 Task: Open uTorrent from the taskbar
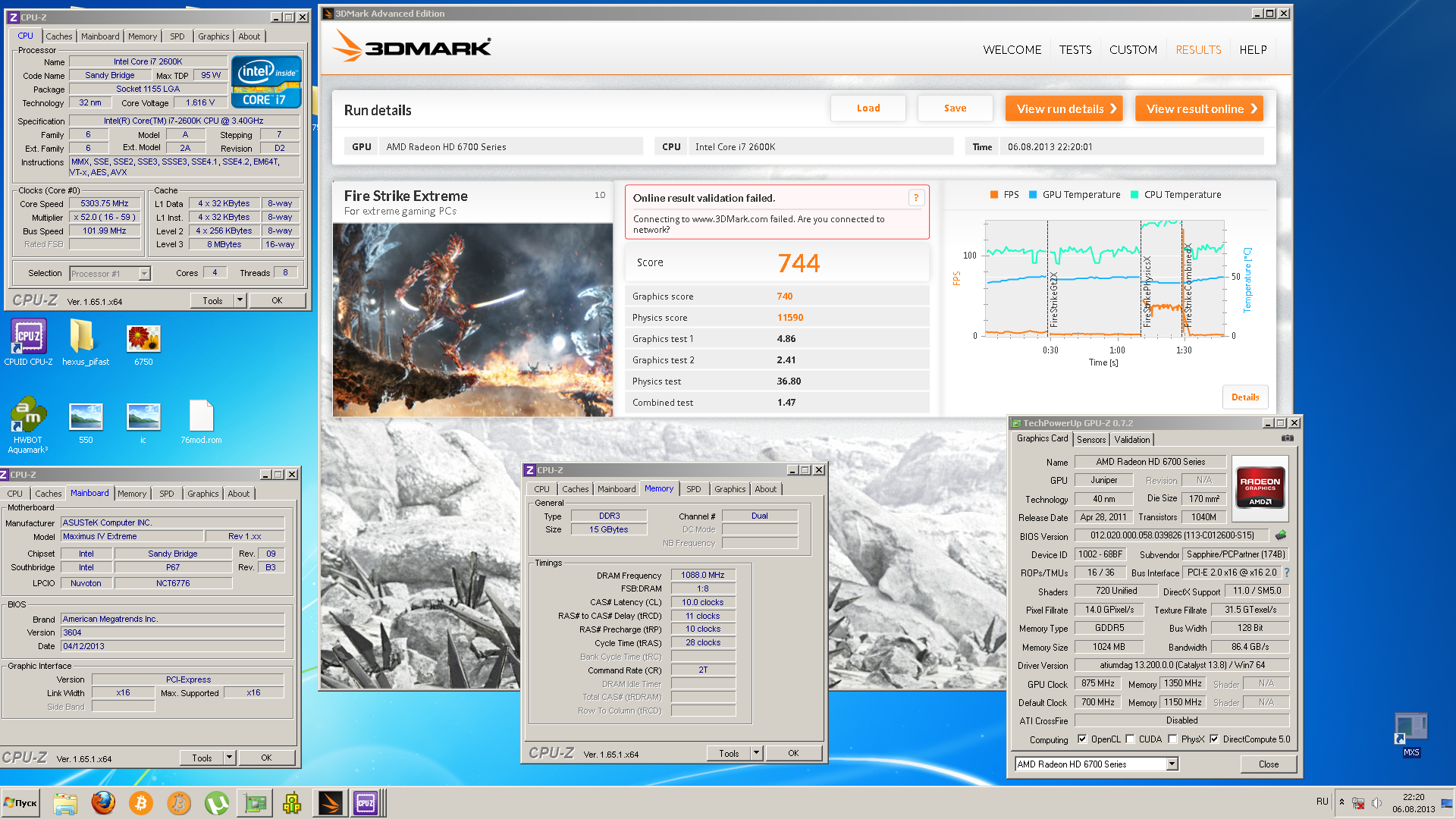tap(217, 803)
